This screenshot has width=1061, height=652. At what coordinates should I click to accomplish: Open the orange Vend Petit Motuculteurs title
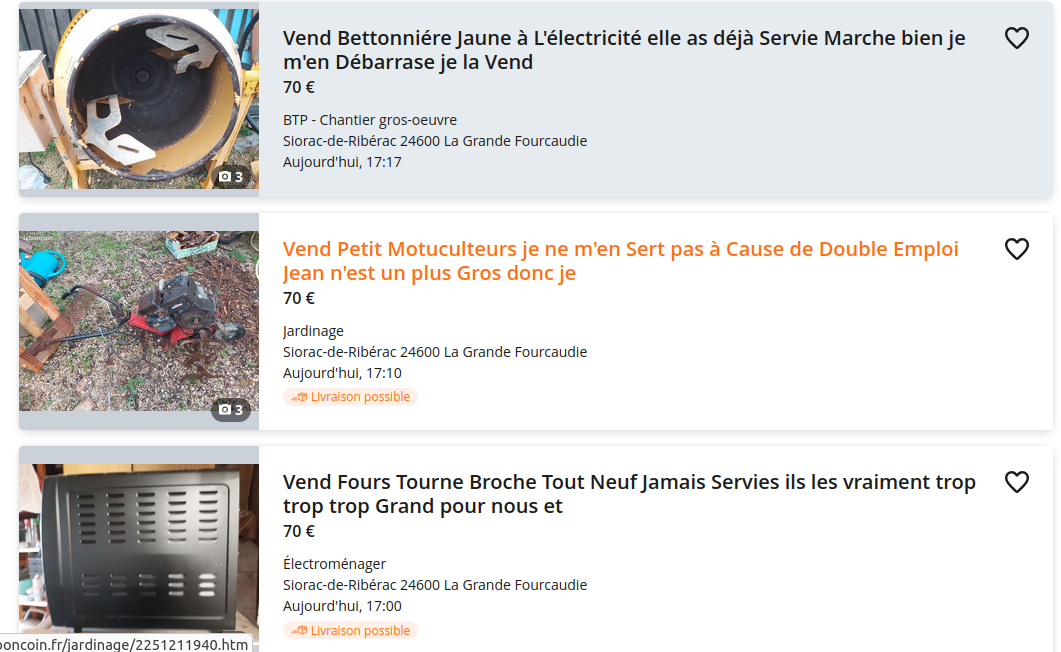coord(620,261)
